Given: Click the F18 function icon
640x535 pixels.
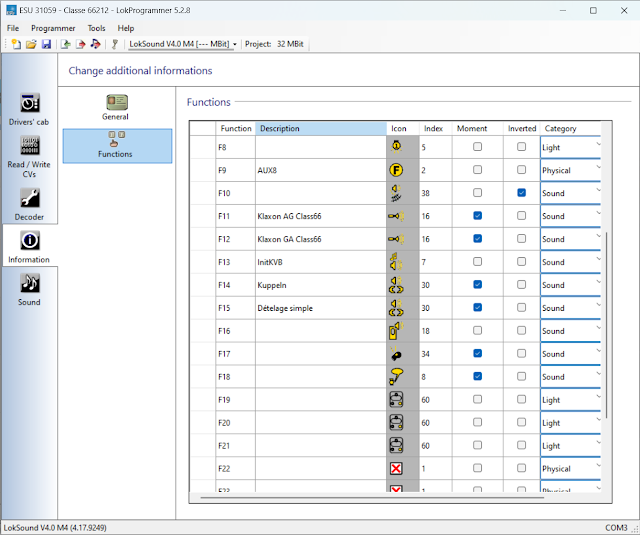Looking at the screenshot, I should pyautogui.click(x=396, y=377).
